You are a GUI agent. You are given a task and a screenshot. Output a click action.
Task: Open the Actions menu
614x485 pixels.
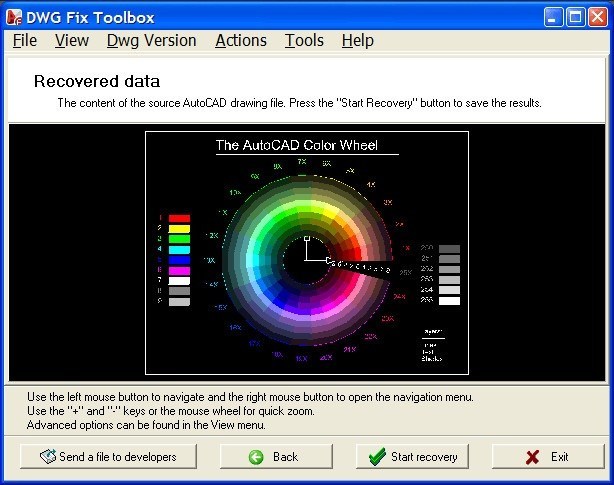click(241, 40)
